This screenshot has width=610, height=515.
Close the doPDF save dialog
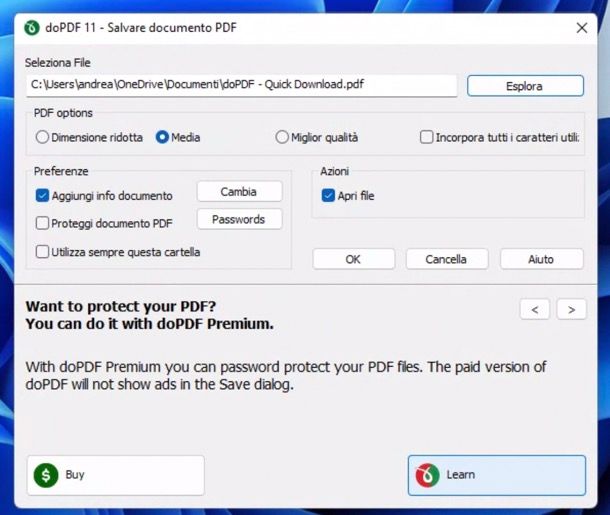(x=582, y=28)
